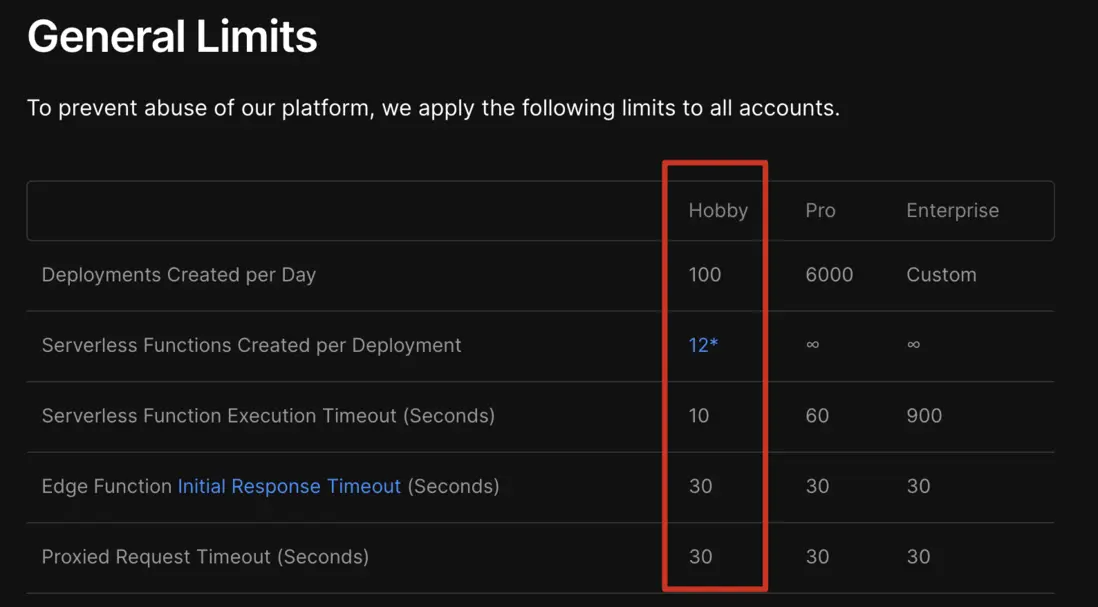Click the Proxied Request Timeout row label

[x=205, y=556]
